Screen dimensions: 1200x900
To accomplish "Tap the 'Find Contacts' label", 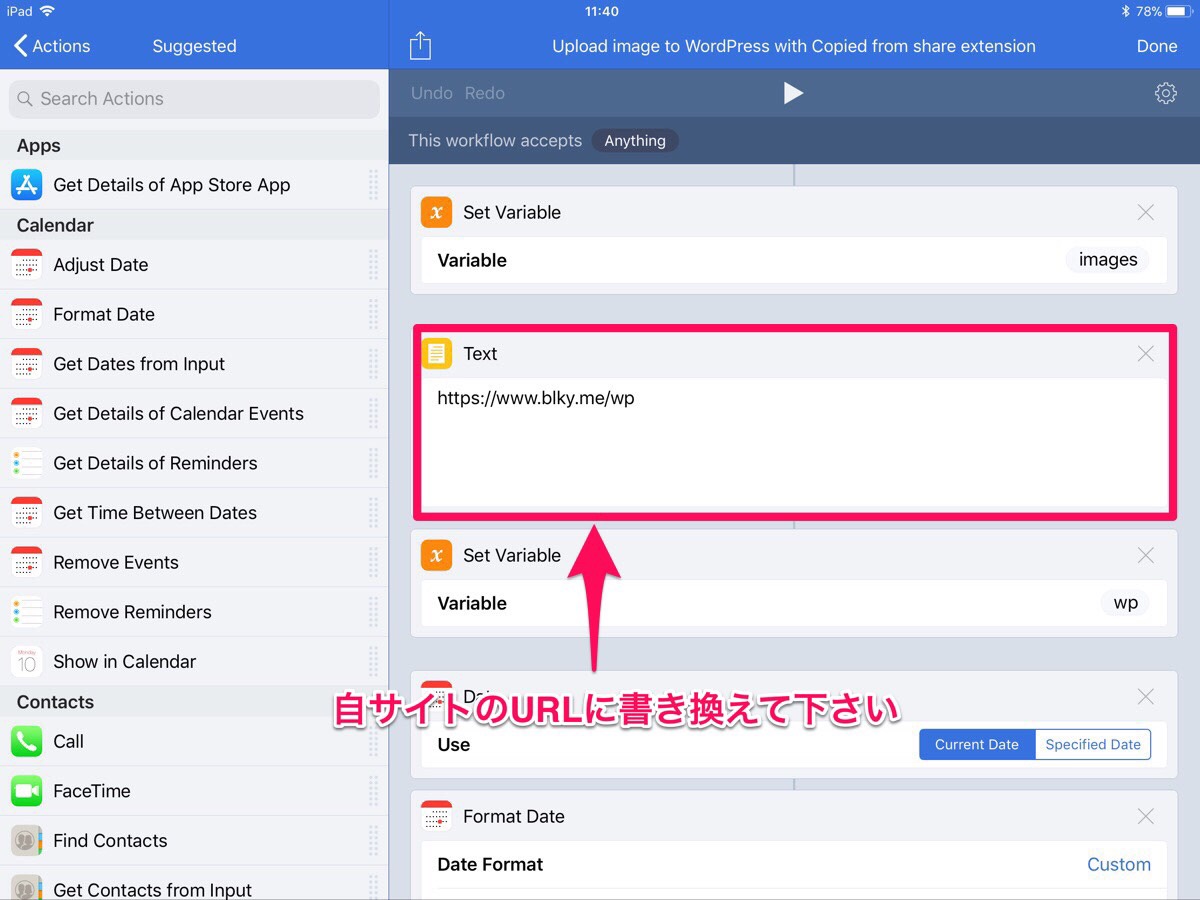I will [x=110, y=841].
